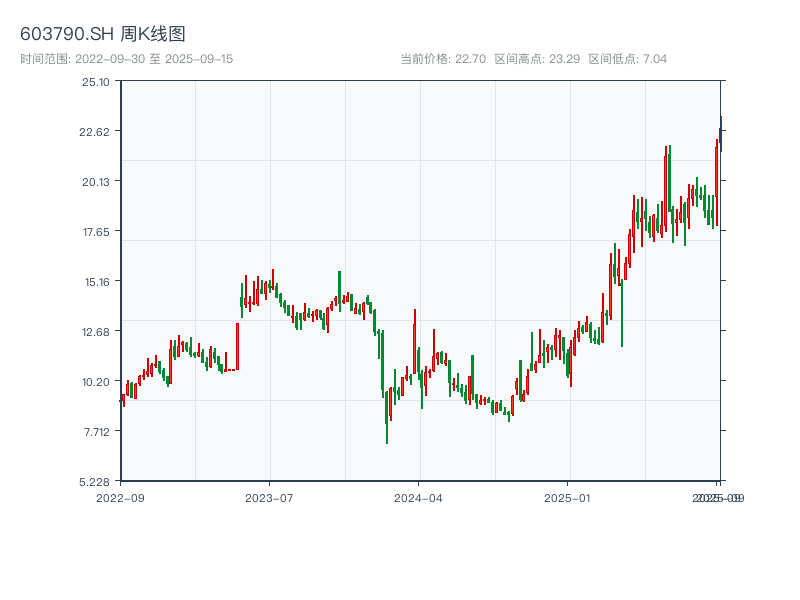Image resolution: width=800 pixels, height=600 pixels.
Task: Click the 603790.SH chart title
Action: point(103,35)
